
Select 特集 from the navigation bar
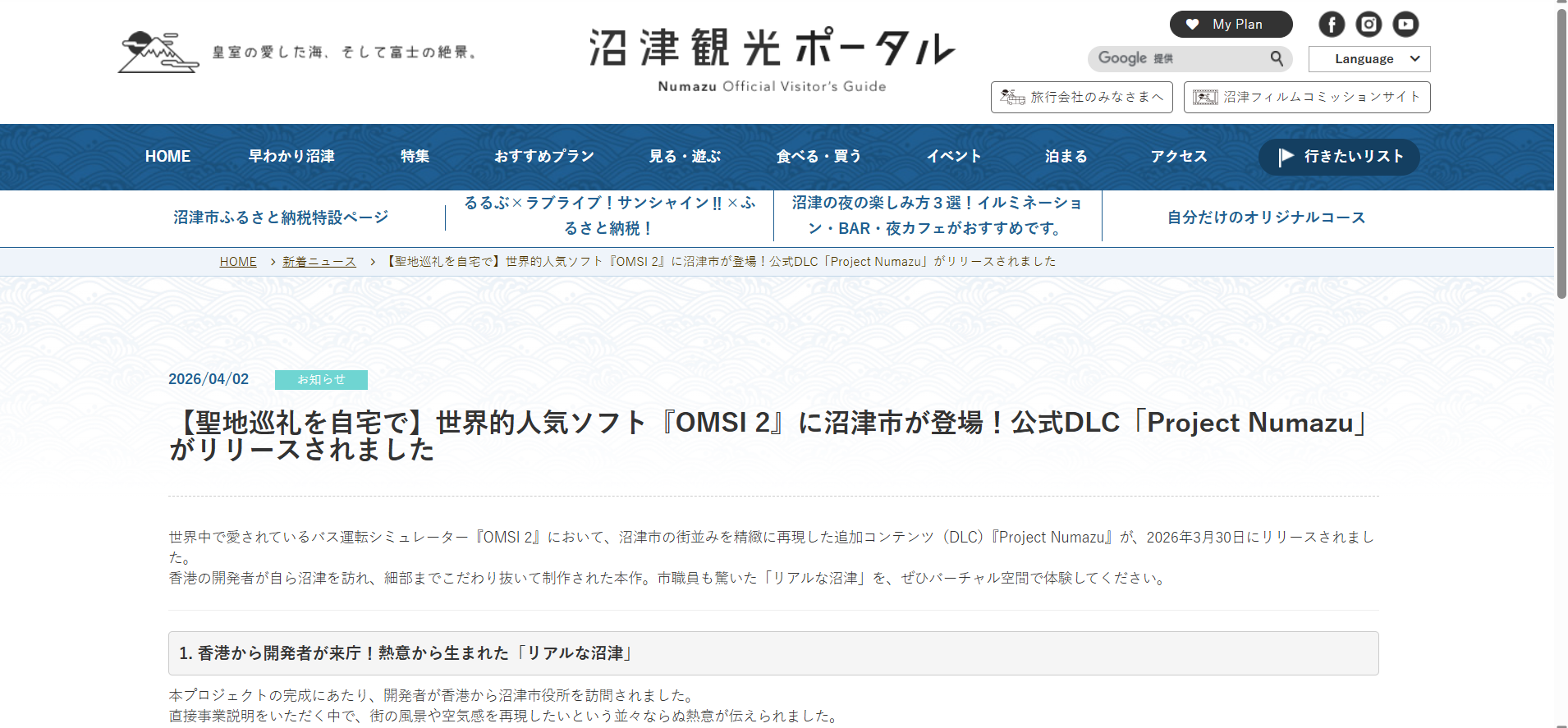click(x=415, y=157)
